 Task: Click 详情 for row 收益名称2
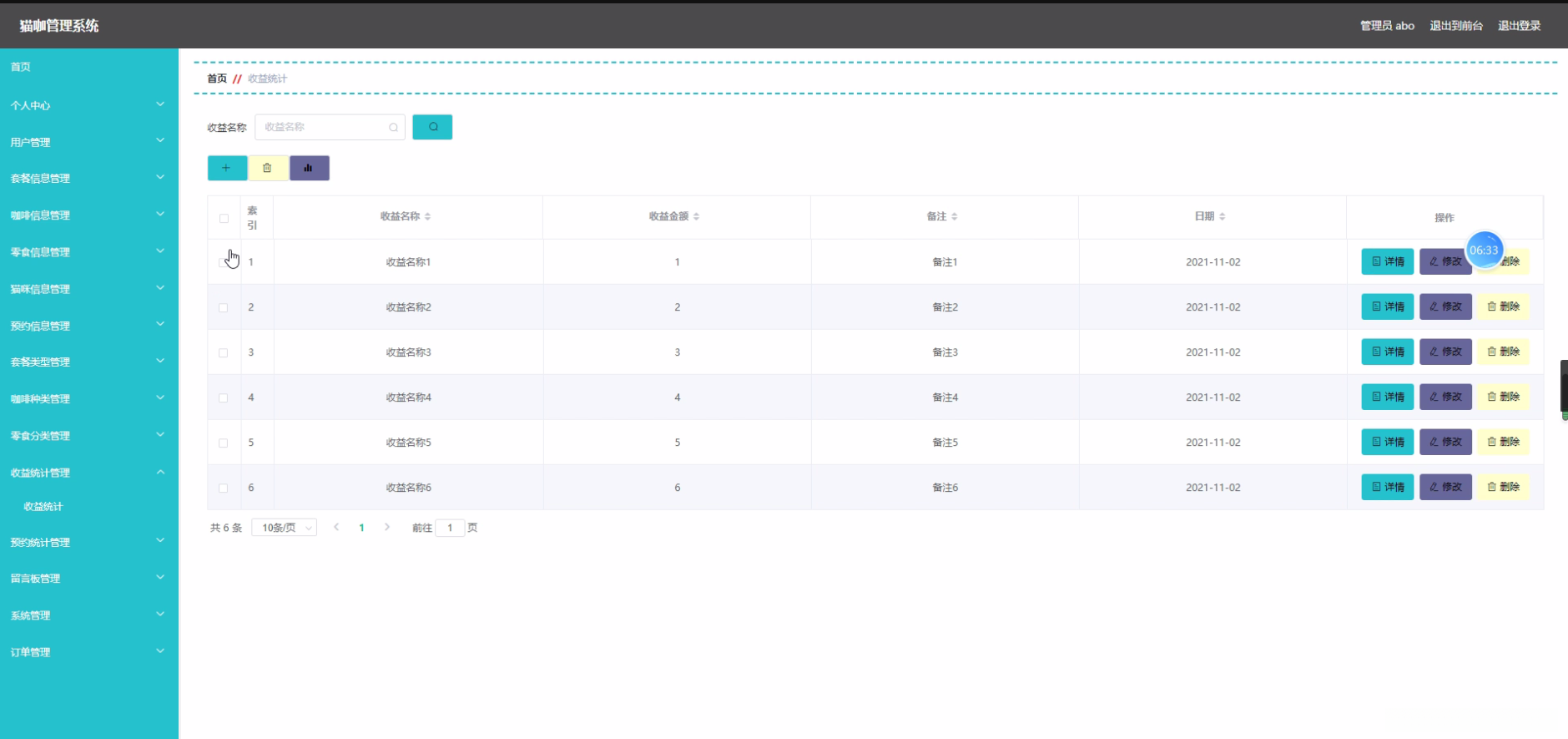(x=1388, y=306)
